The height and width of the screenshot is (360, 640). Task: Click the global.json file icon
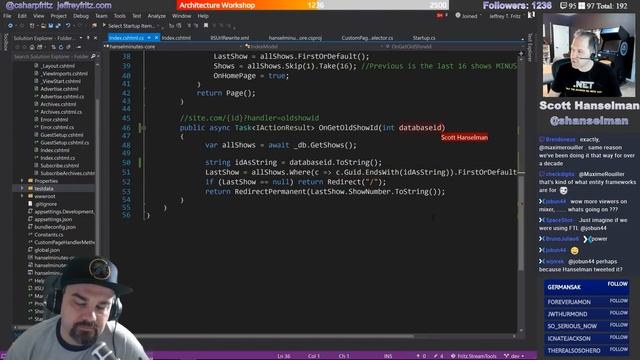click(30, 250)
